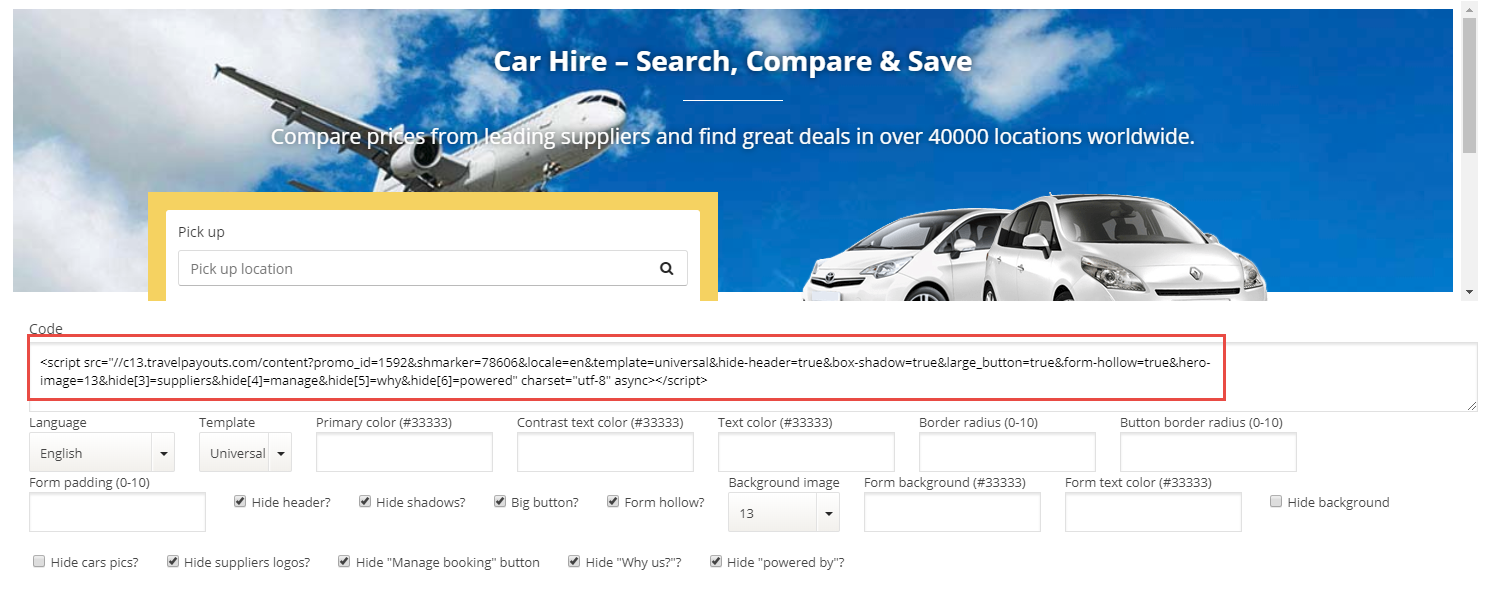1494x592 pixels.
Task: Click the Code textarea resize handle
Action: (x=1471, y=405)
